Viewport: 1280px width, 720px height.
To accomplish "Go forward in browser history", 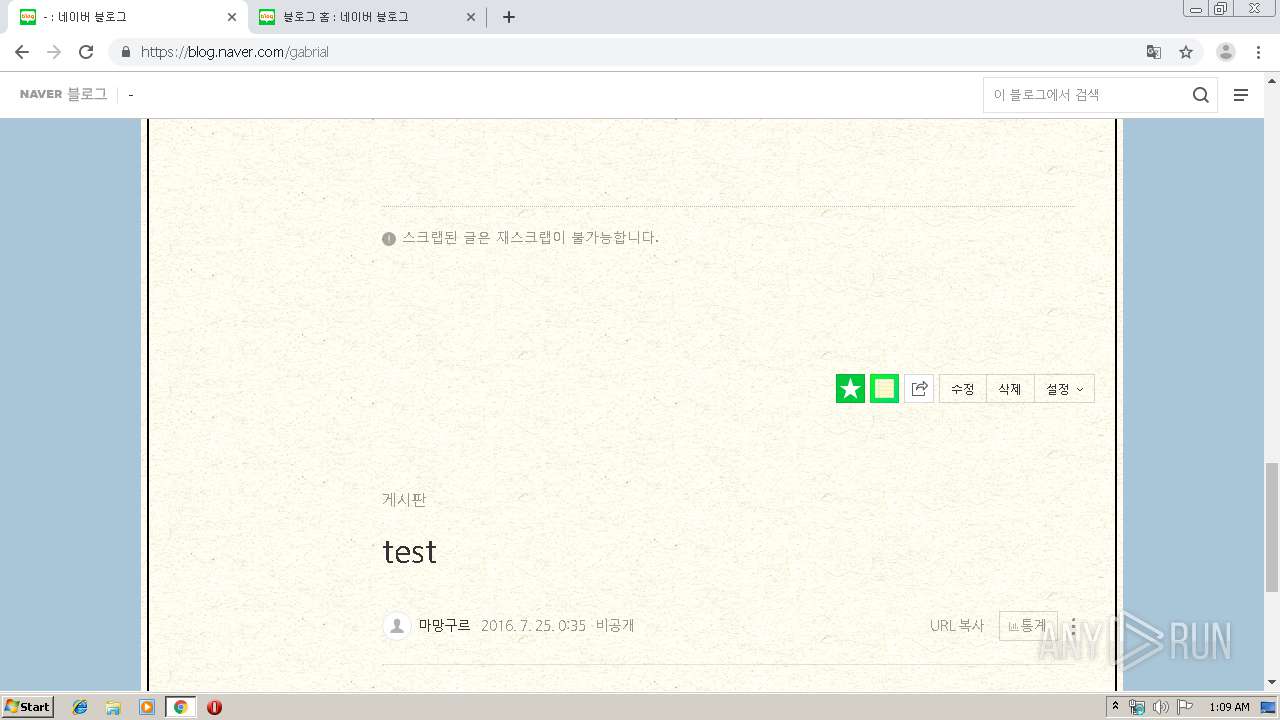I will [54, 52].
